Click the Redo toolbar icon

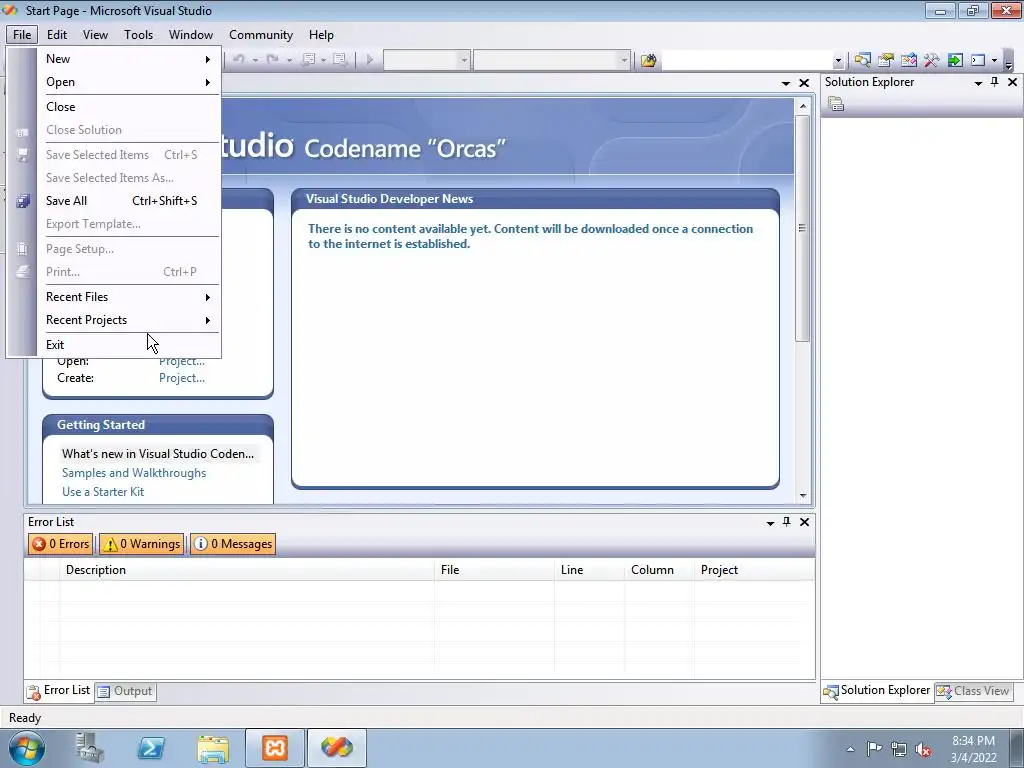click(x=272, y=60)
